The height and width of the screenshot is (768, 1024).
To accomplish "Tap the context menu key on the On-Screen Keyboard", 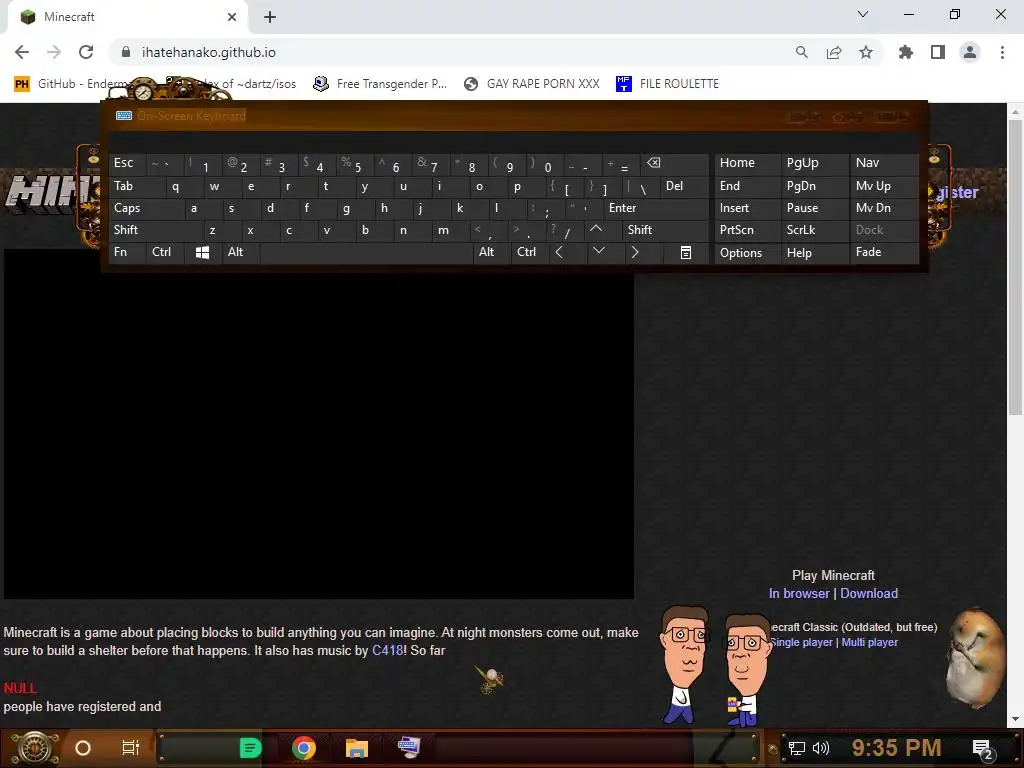I will pyautogui.click(x=686, y=253).
